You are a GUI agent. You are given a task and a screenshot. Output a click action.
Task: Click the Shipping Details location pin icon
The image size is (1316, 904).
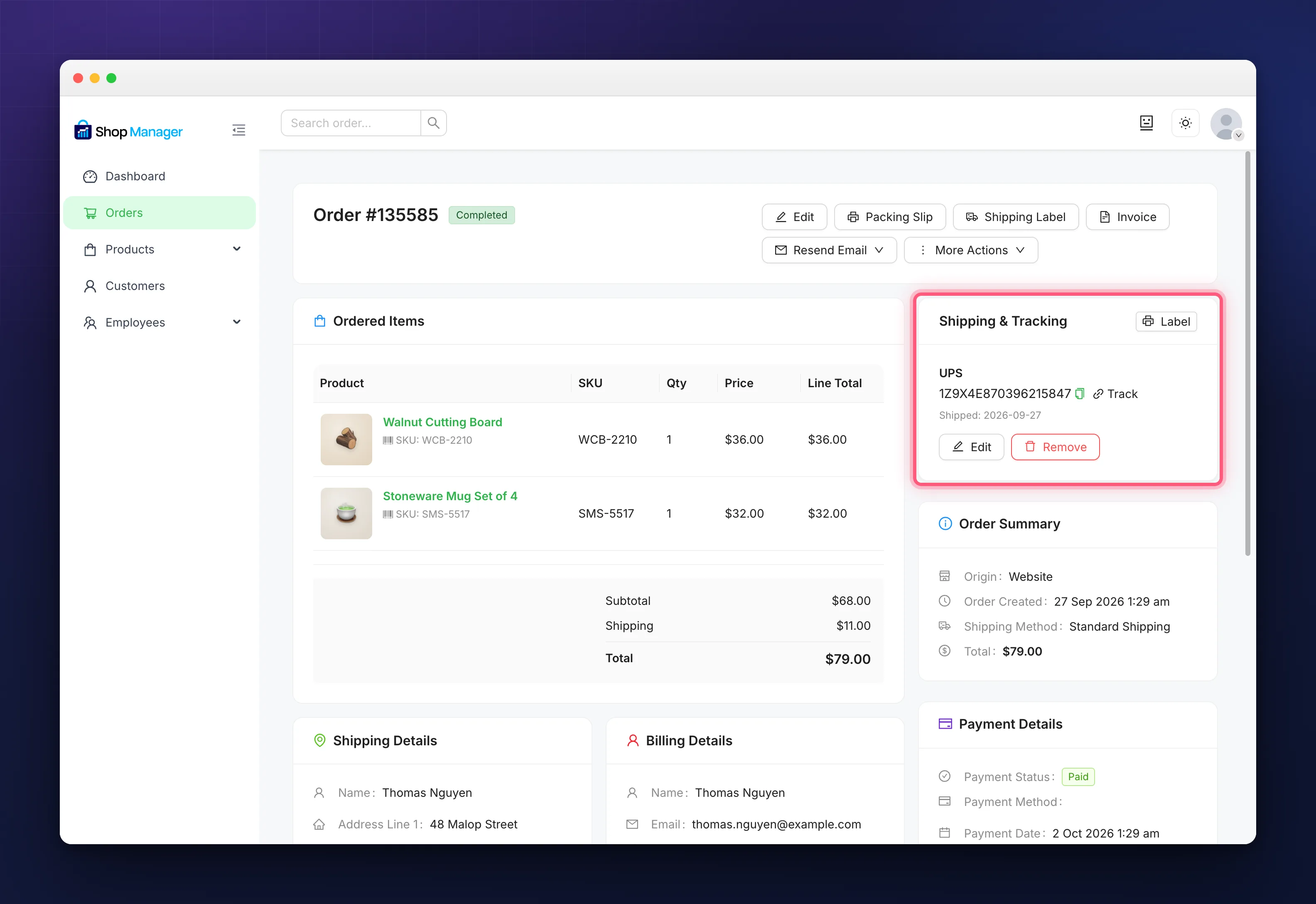320,740
